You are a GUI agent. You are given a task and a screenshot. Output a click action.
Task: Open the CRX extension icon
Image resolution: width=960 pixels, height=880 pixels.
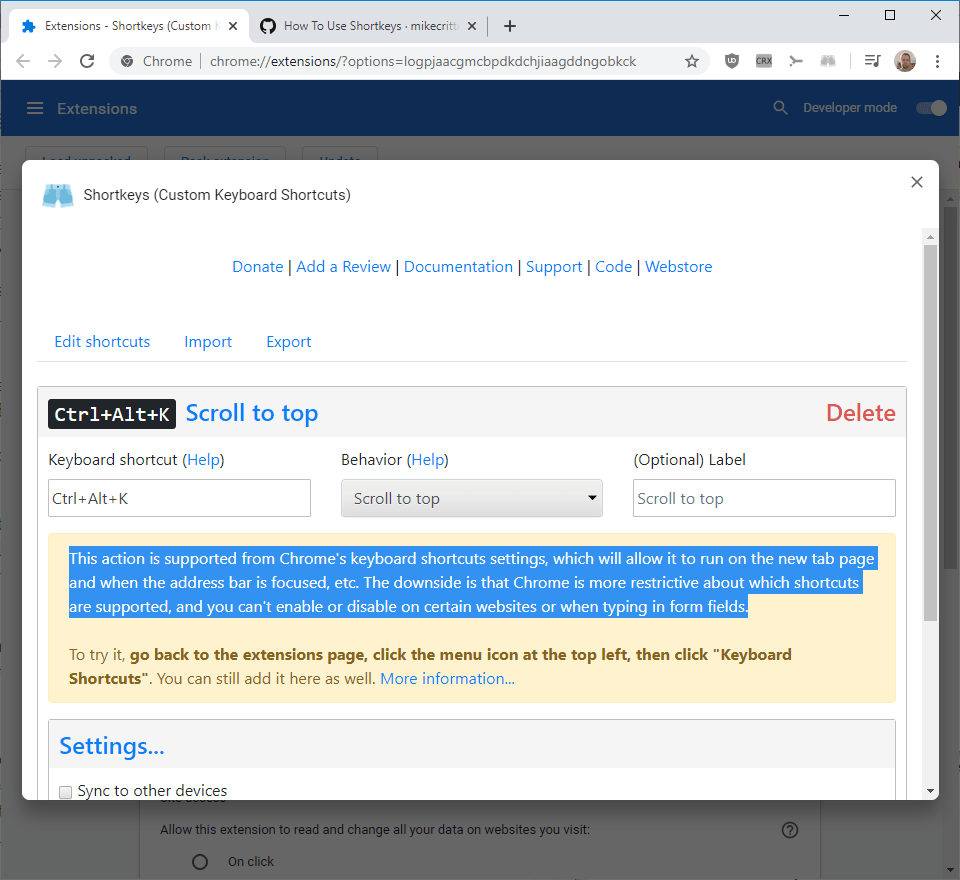coord(763,61)
